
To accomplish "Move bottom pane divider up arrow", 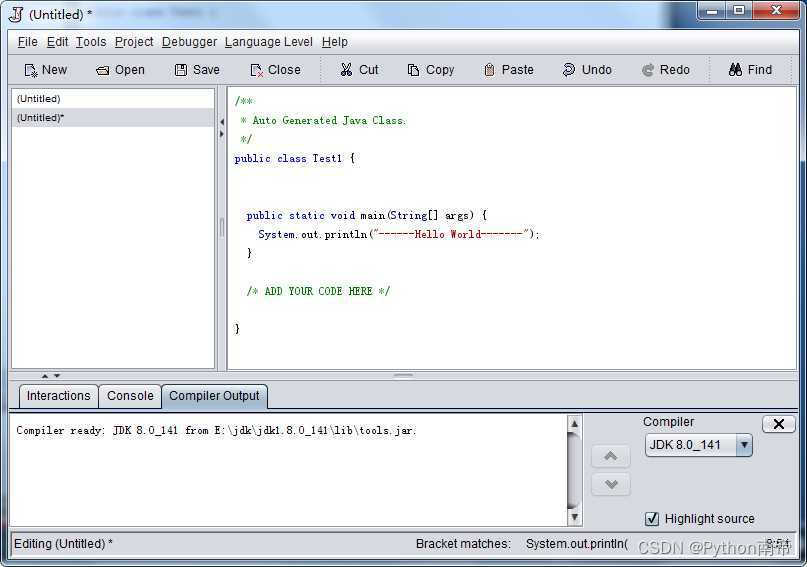I will pyautogui.click(x=45, y=376).
